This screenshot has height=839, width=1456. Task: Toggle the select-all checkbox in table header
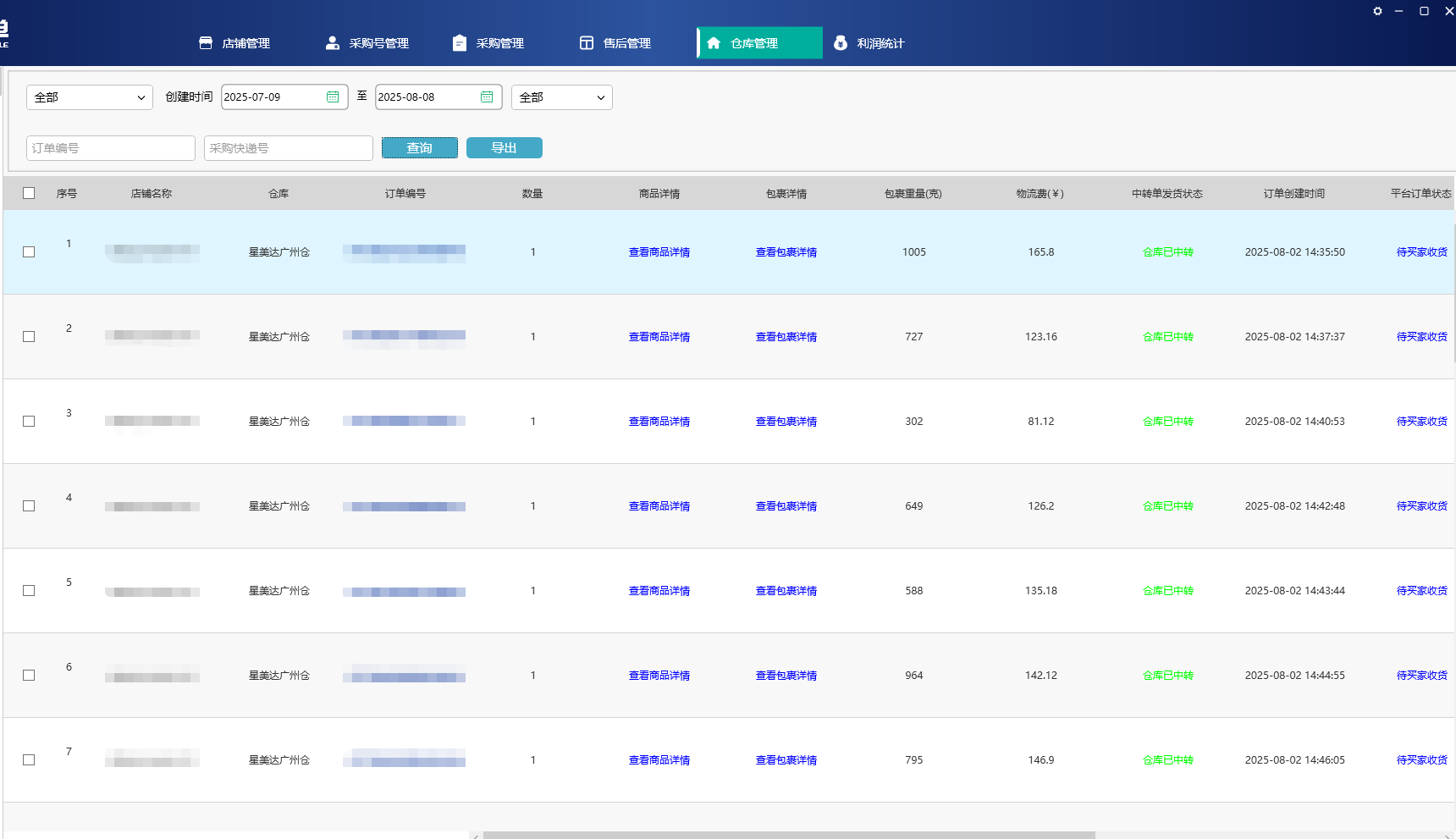29,193
